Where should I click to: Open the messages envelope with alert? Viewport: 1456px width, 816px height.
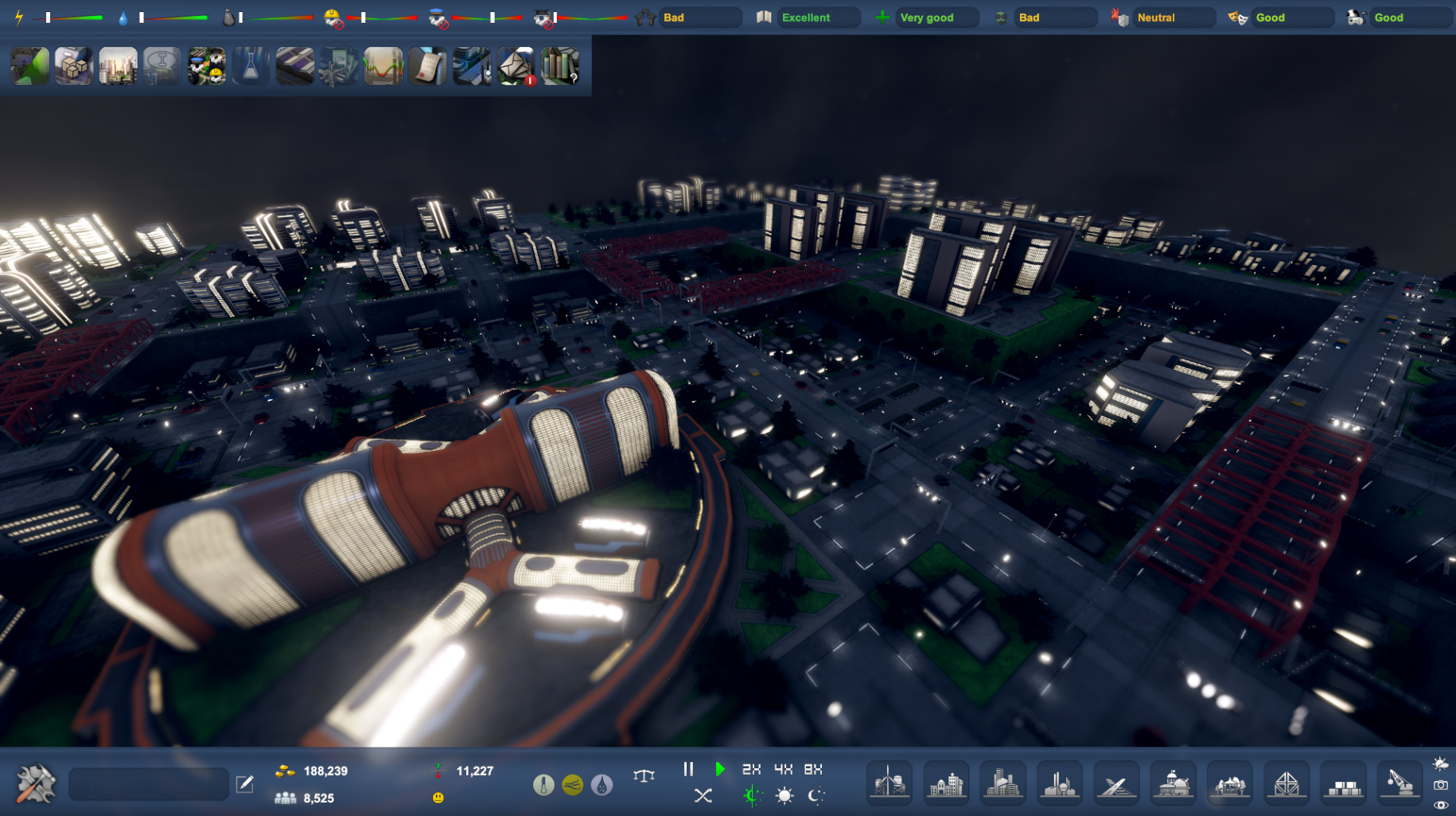[x=516, y=65]
